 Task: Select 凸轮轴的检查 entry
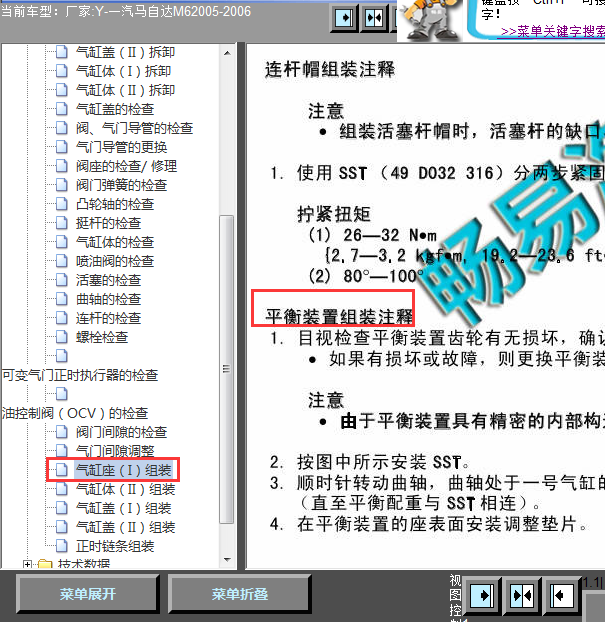click(x=115, y=204)
